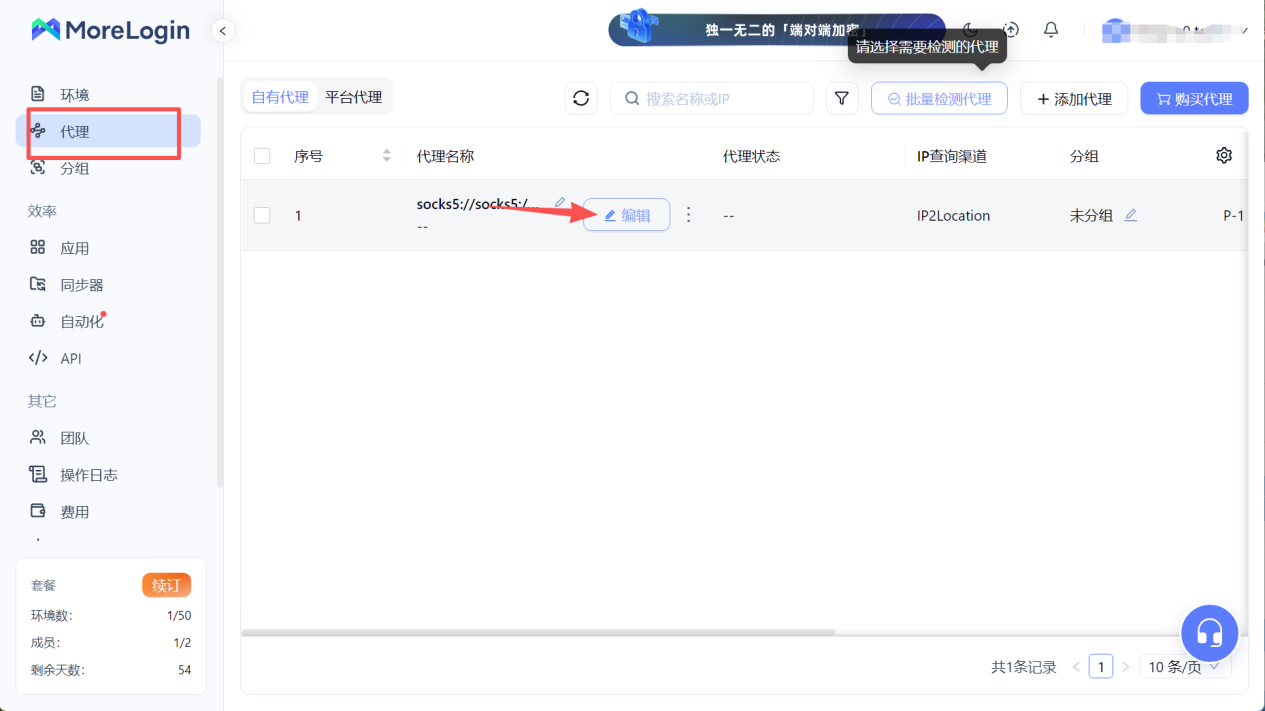Expand the more-options menu on proxy row
Screen dimensions: 1265x711
point(688,214)
